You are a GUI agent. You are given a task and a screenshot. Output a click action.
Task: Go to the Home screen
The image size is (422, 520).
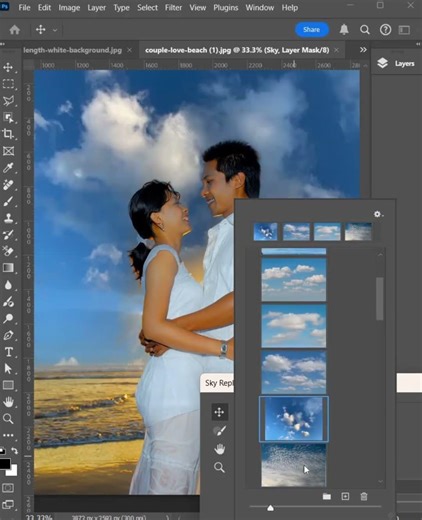tap(14, 30)
